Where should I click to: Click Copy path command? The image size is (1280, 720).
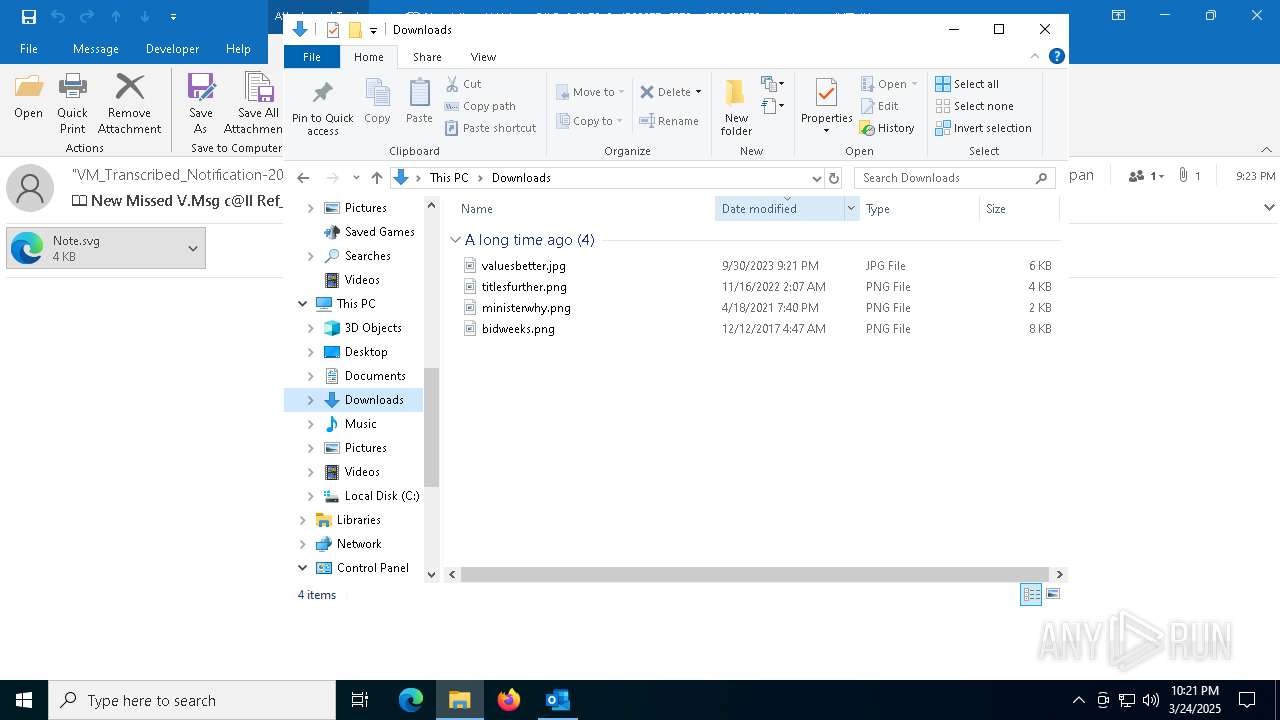coord(480,106)
